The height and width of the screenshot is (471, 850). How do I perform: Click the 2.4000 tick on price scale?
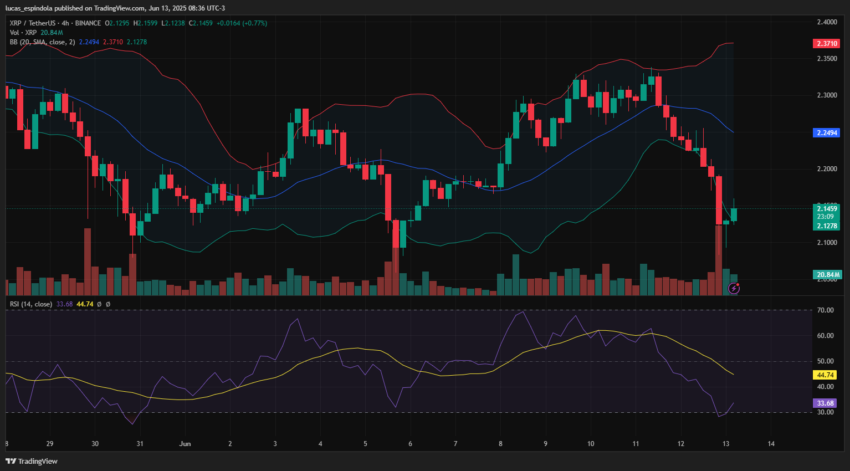(827, 22)
